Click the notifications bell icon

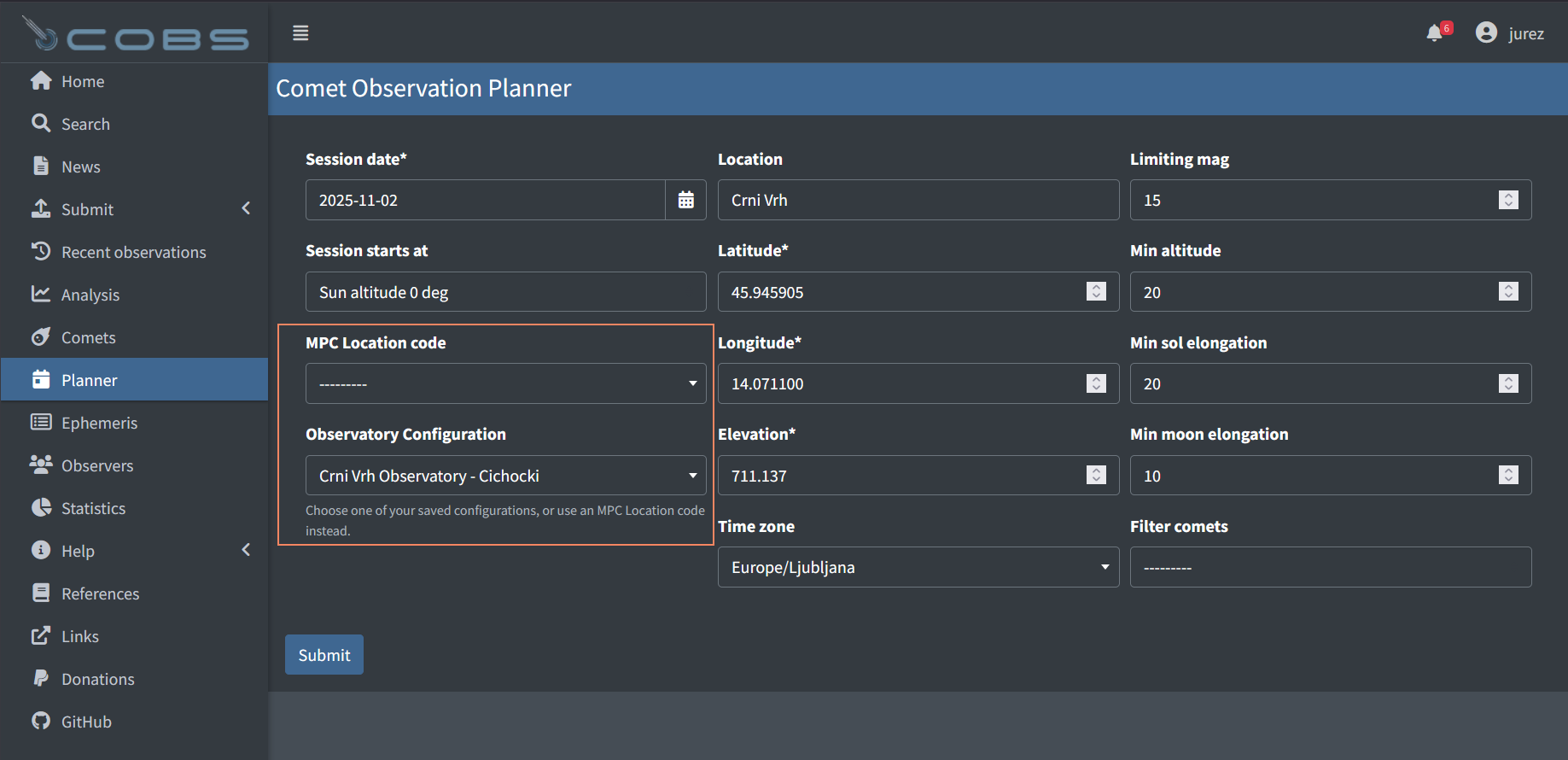coord(1435,33)
